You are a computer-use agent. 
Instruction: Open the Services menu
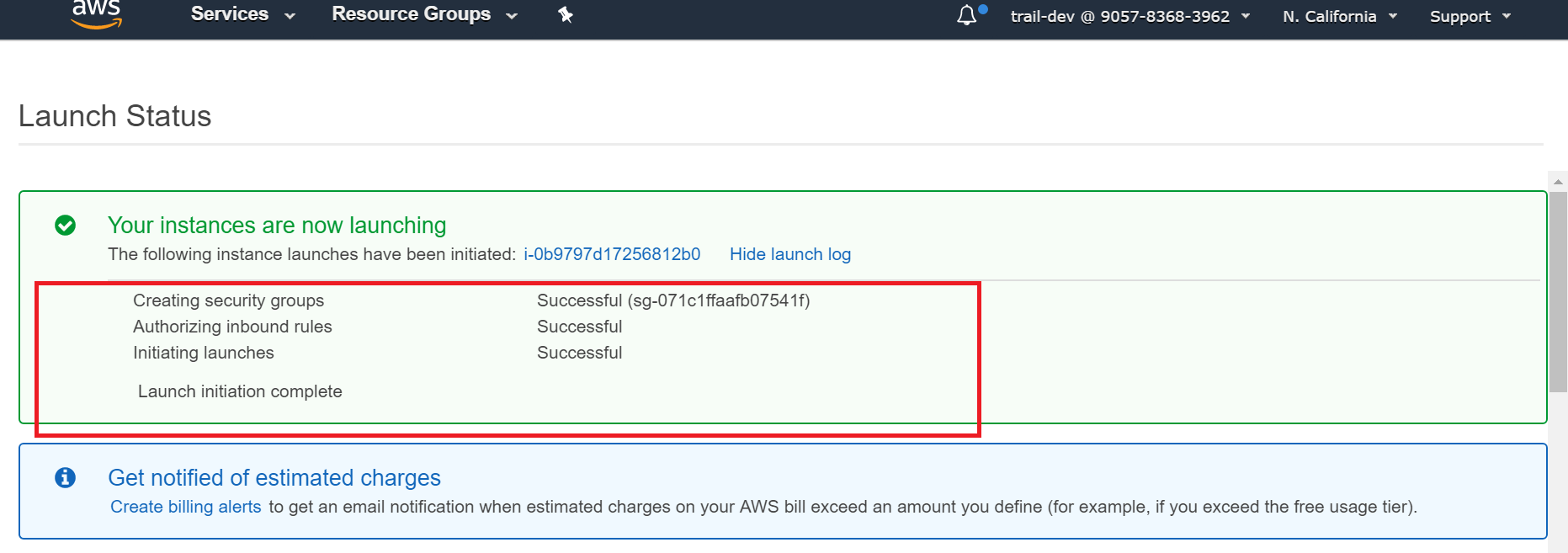[230, 14]
